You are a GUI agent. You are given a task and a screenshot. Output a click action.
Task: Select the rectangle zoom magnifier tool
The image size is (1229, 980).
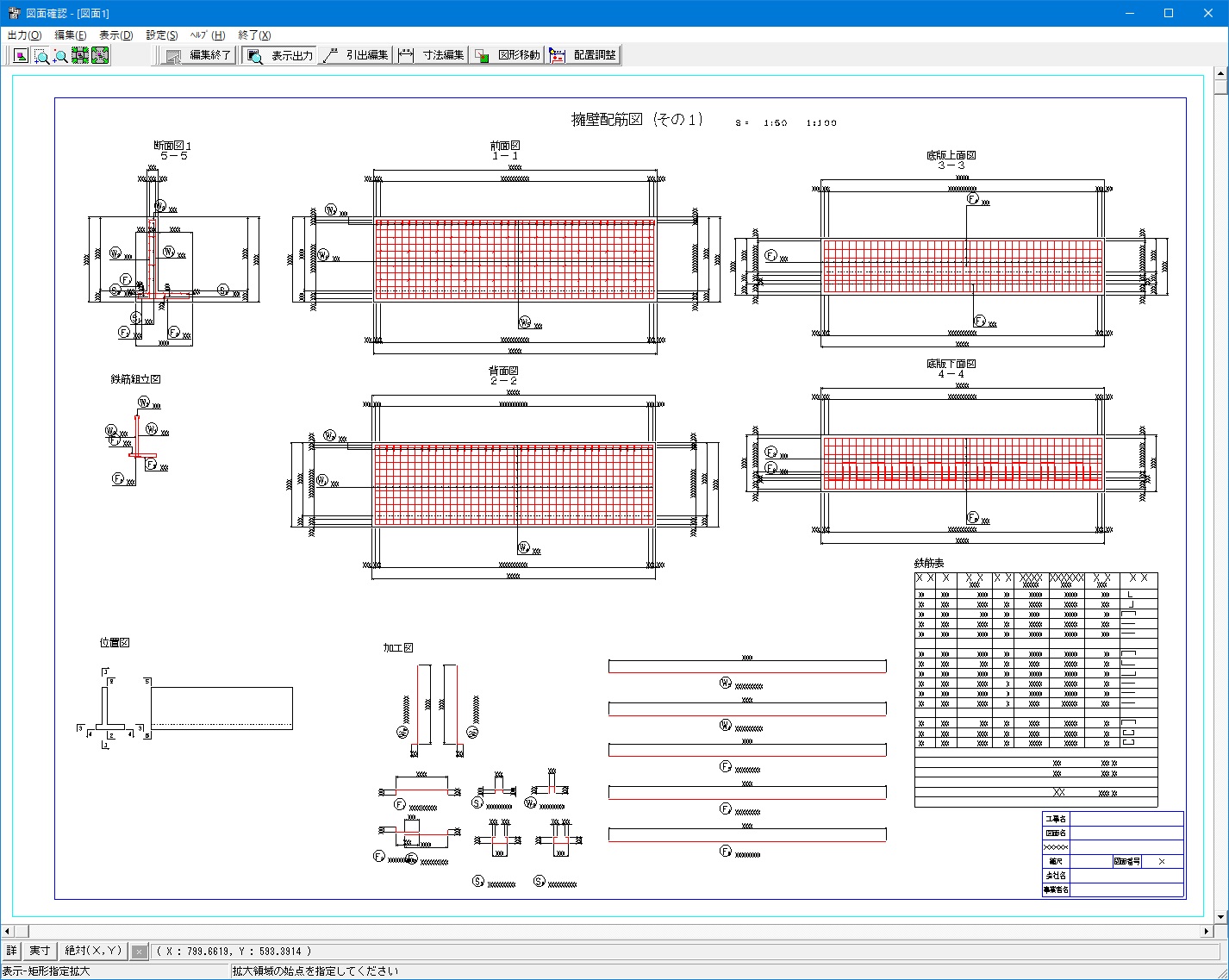(41, 56)
